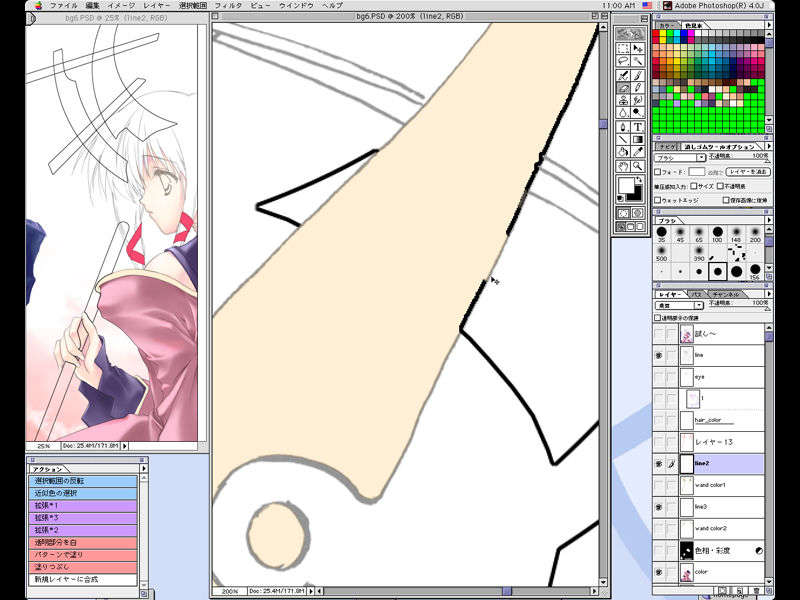Image resolution: width=800 pixels, height=600 pixels.
Task: Open the フィルタ menu
Action: (228, 6)
